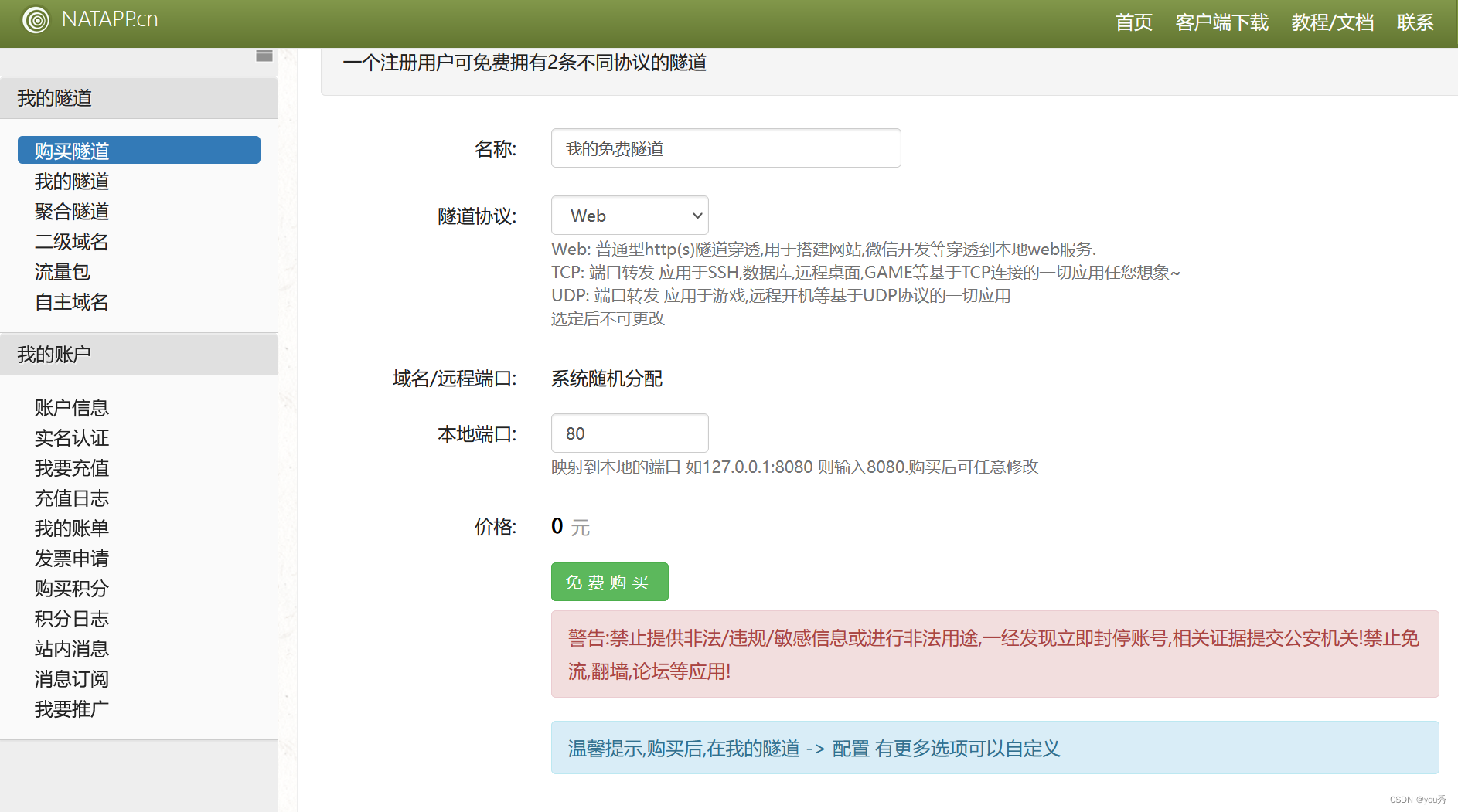
Task: Open the 联系 navigation item
Action: [x=1415, y=22]
